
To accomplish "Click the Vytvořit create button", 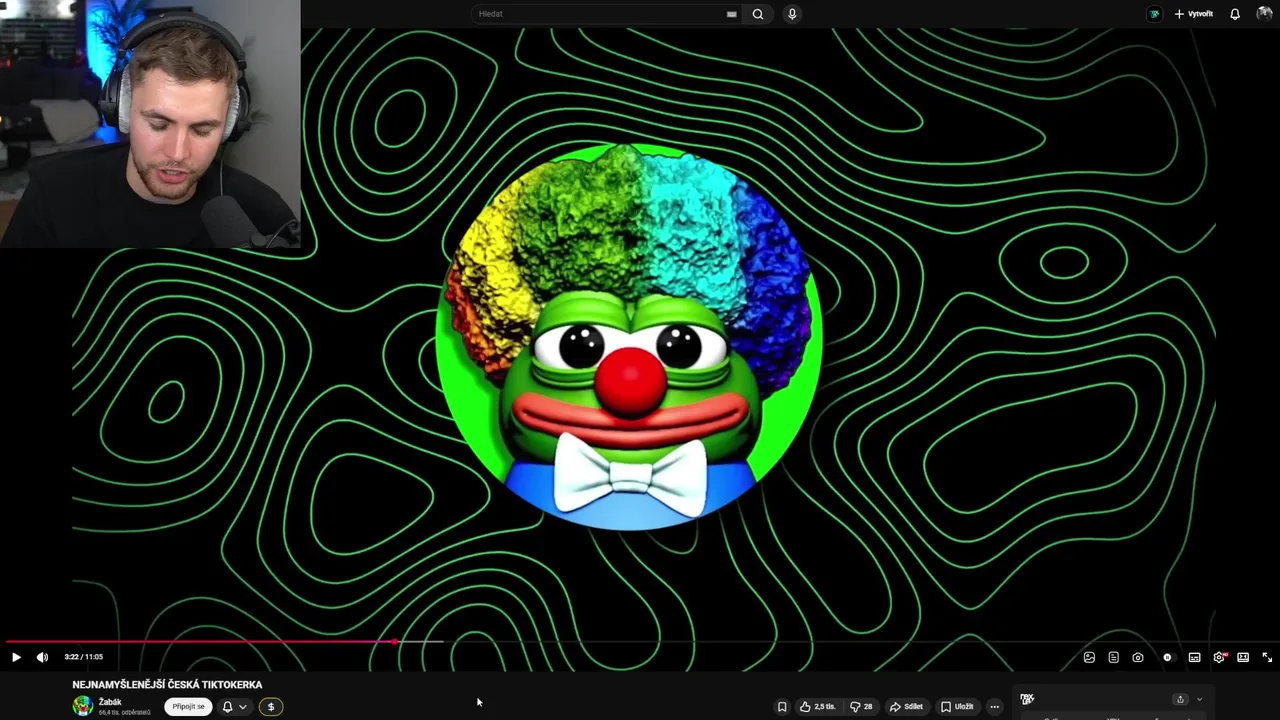I will [1193, 14].
